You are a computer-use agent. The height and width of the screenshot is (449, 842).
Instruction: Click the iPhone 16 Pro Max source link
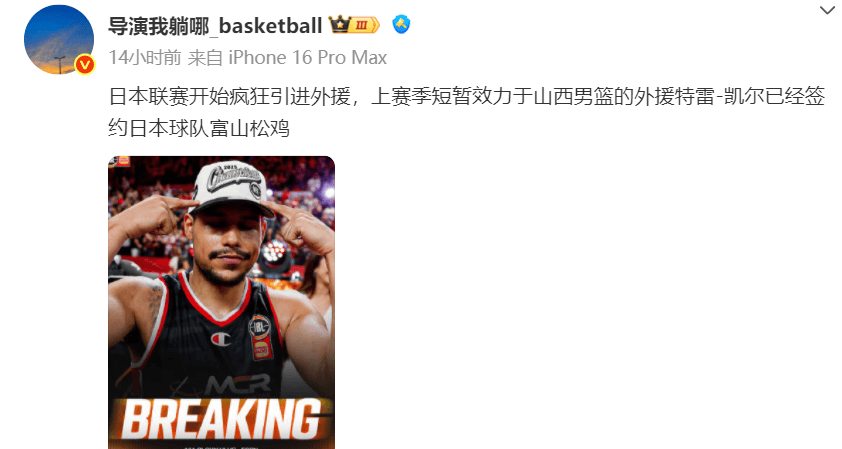pyautogui.click(x=308, y=57)
